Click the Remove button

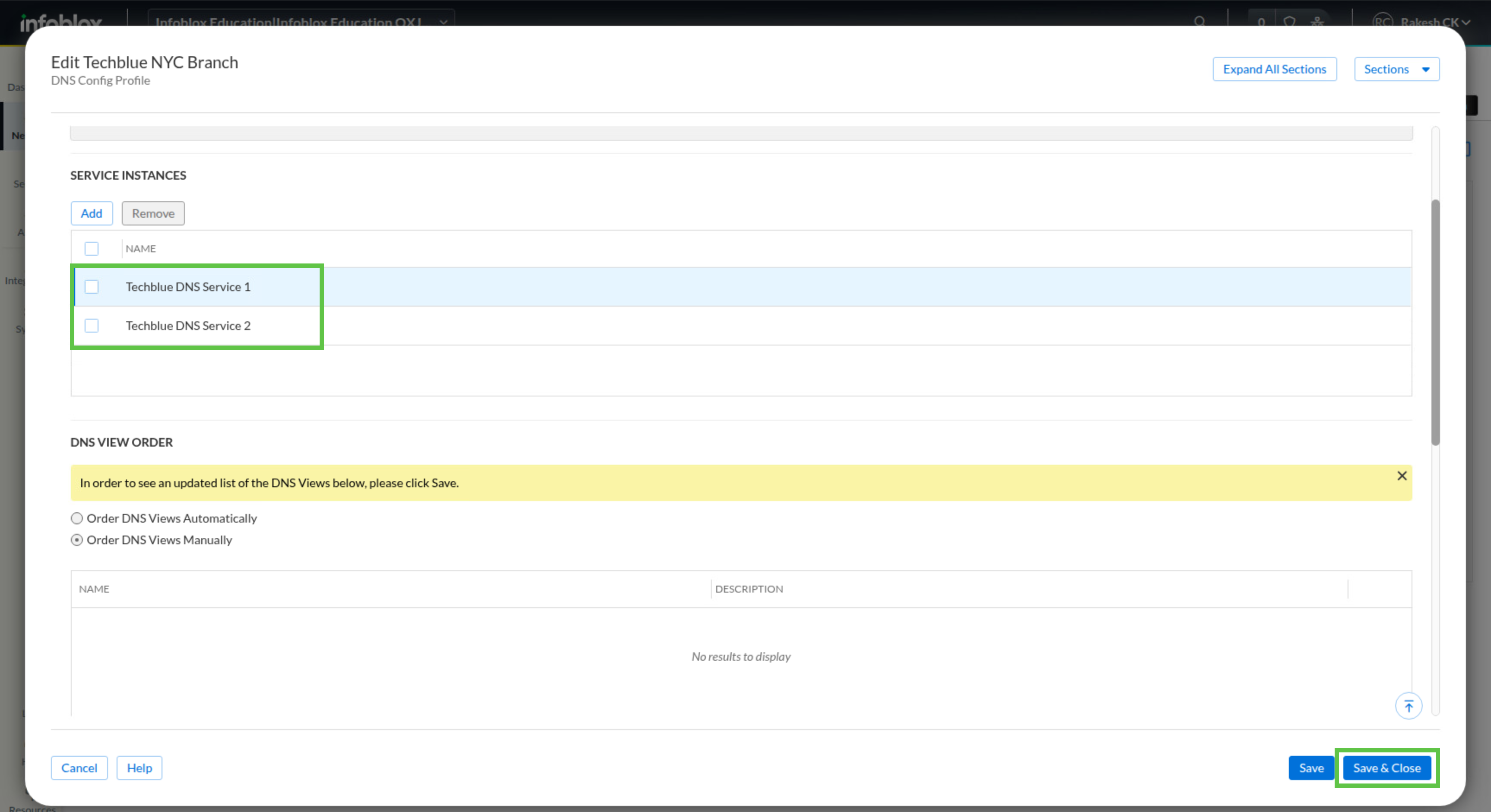pyautogui.click(x=153, y=213)
